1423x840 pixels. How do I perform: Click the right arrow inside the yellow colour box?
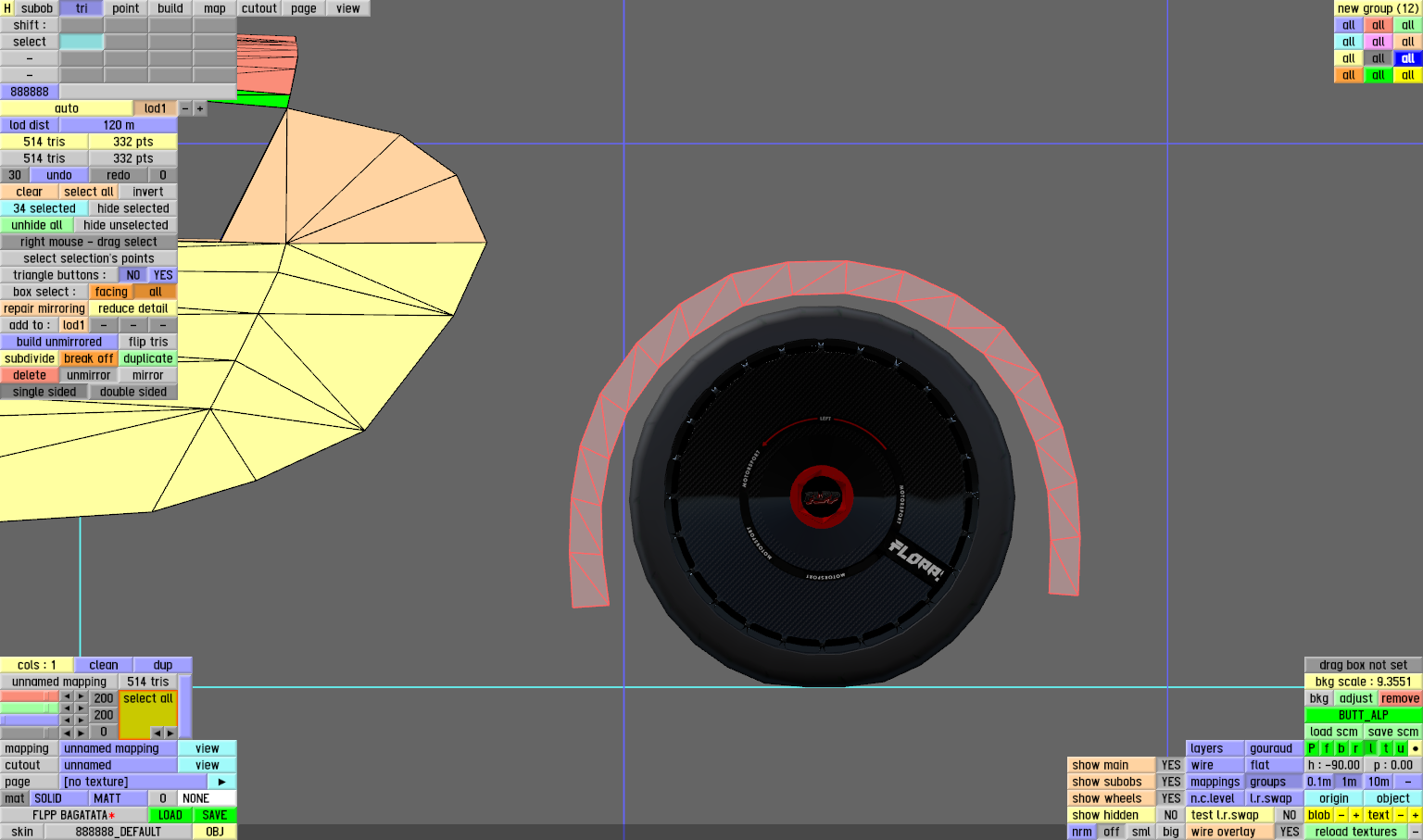pyautogui.click(x=170, y=733)
